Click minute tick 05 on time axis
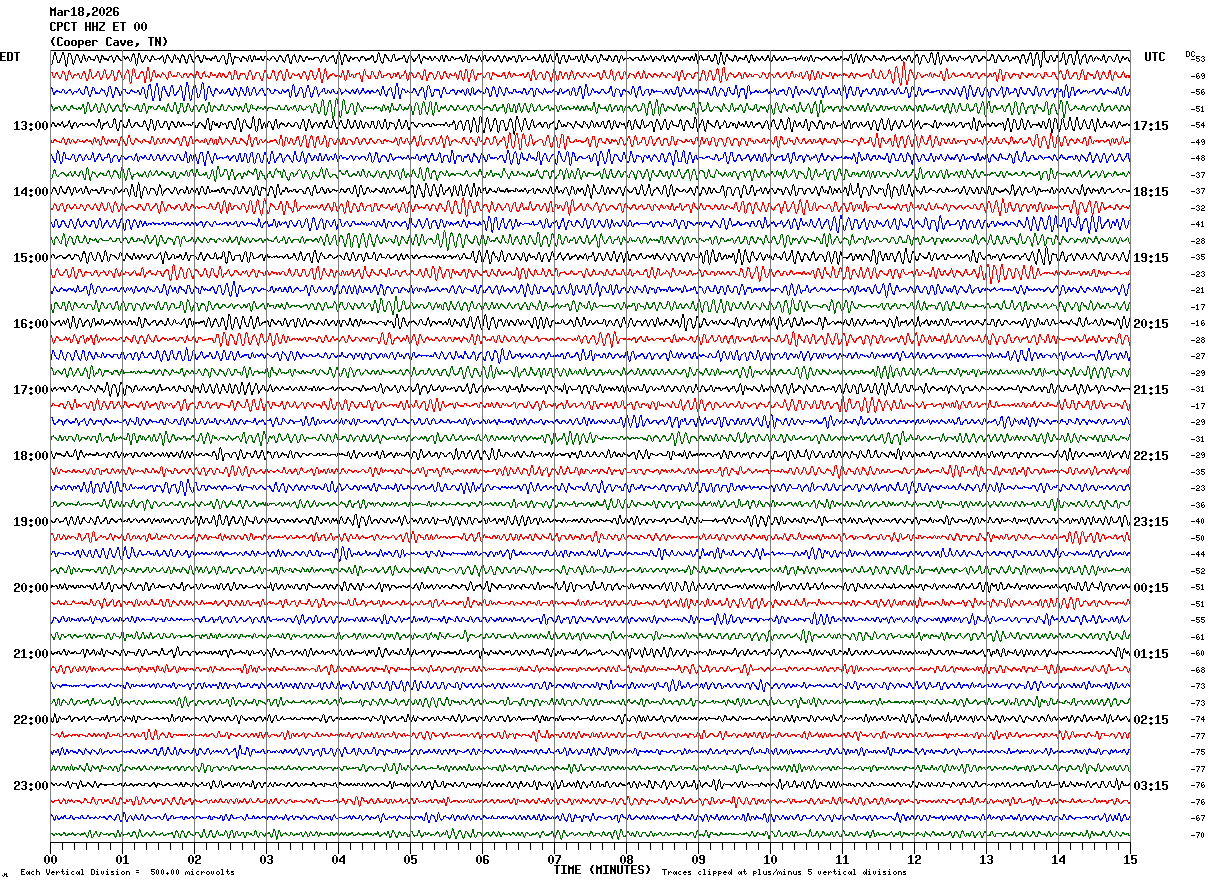 (x=410, y=859)
